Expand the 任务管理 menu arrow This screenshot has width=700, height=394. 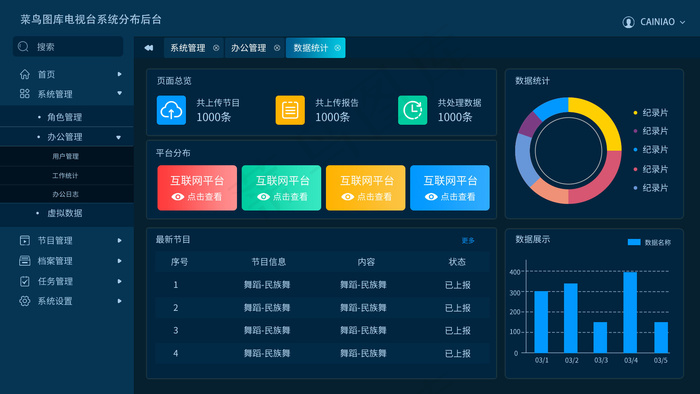[119, 281]
